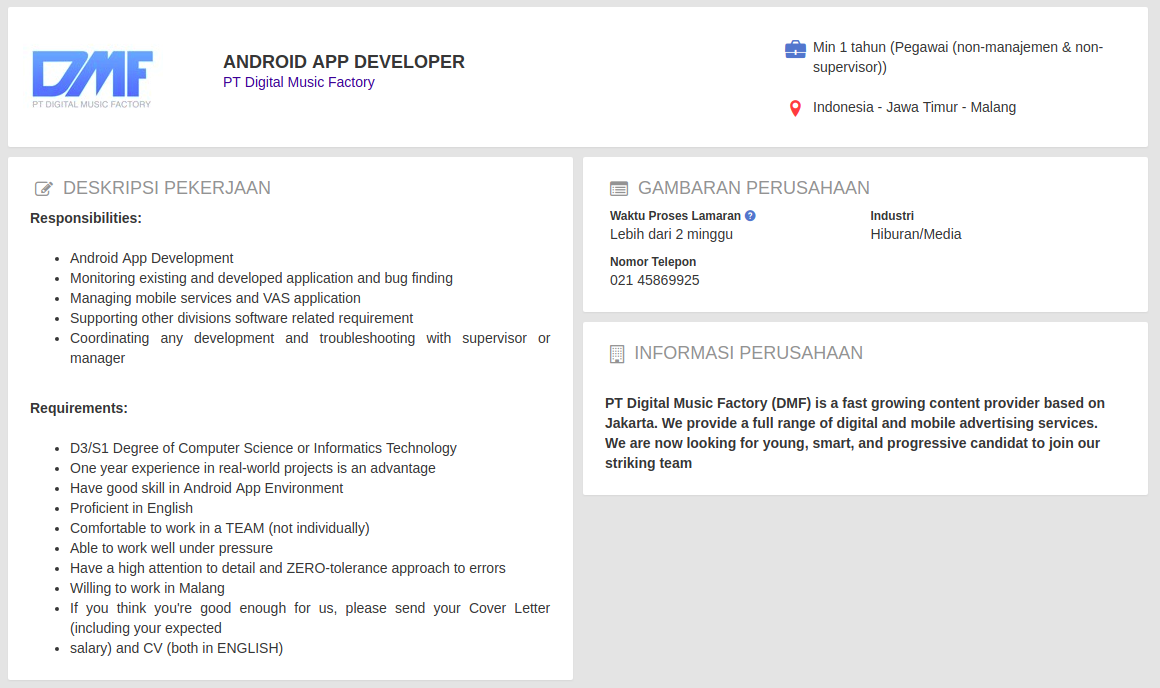Screen dimensions: 1160x688
Task: Click the pencil edit icon beside Deskripsi Pekerjaan
Action: pos(44,189)
